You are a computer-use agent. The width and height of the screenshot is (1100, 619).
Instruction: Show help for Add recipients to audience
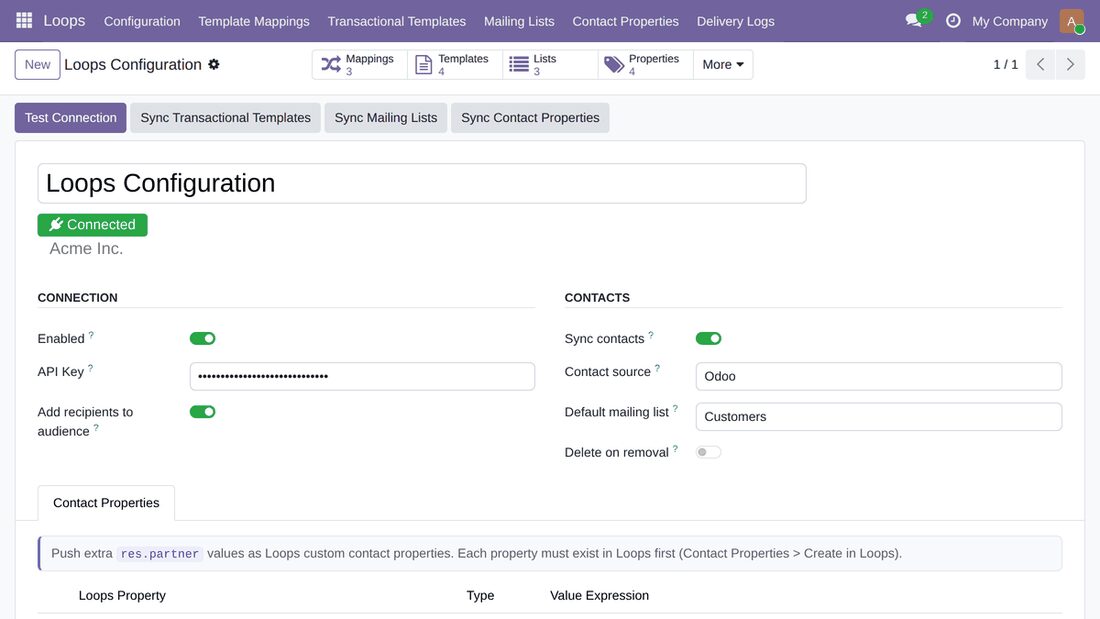pyautogui.click(x=96, y=428)
